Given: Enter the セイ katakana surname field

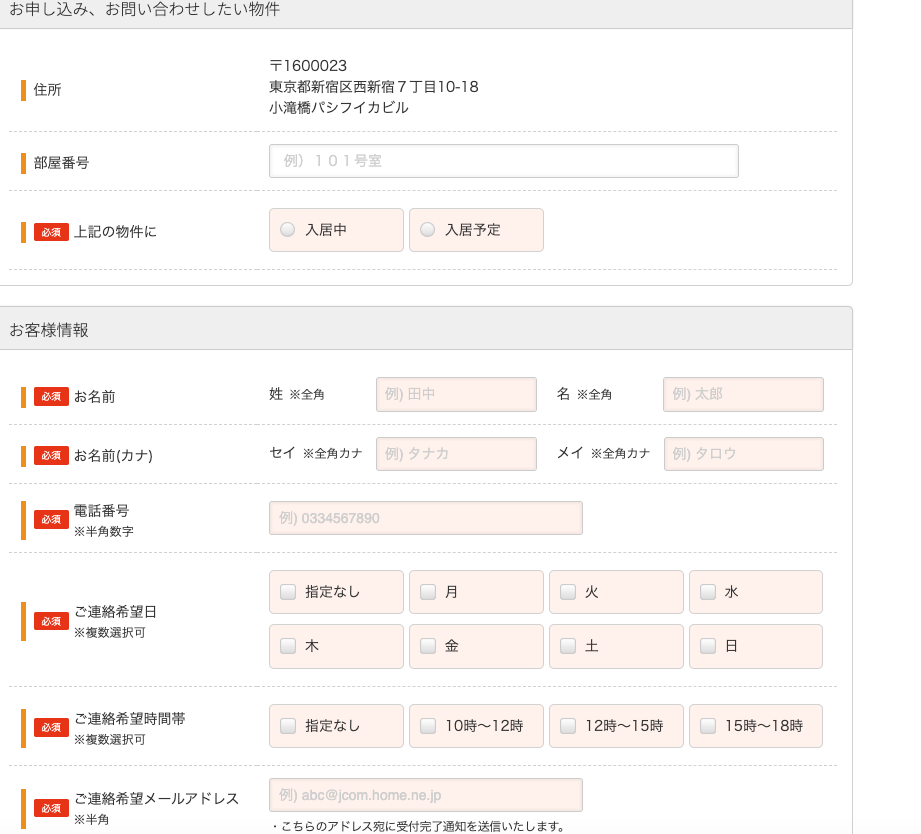Looking at the screenshot, I should click(456, 454).
